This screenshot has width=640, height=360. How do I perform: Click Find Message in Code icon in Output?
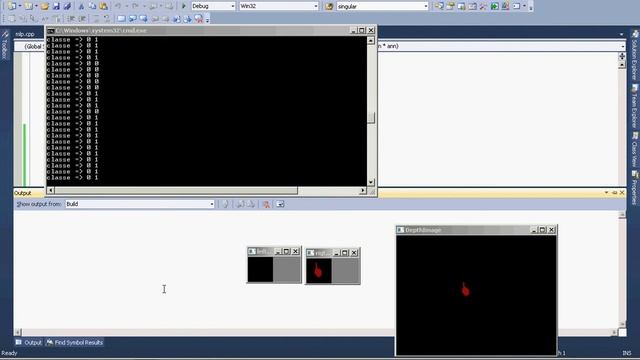tap(225, 204)
